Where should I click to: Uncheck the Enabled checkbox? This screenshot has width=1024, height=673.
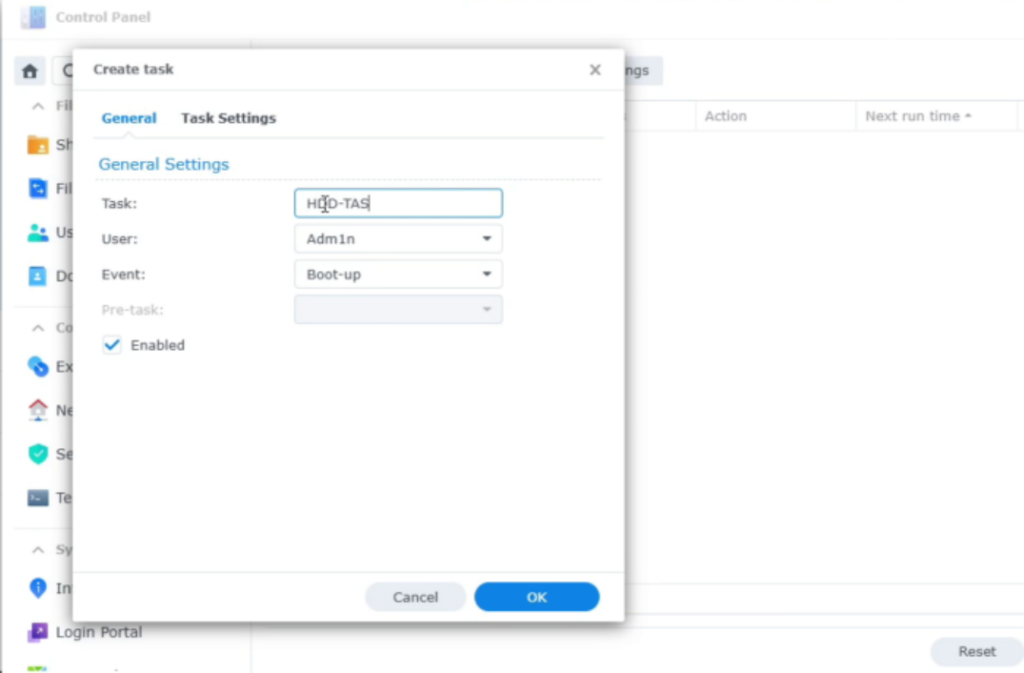[x=112, y=345]
